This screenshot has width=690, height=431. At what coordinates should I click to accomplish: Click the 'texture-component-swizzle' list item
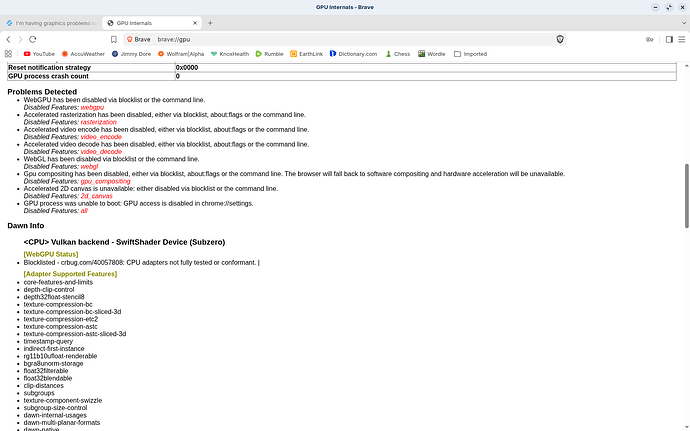pos(63,401)
